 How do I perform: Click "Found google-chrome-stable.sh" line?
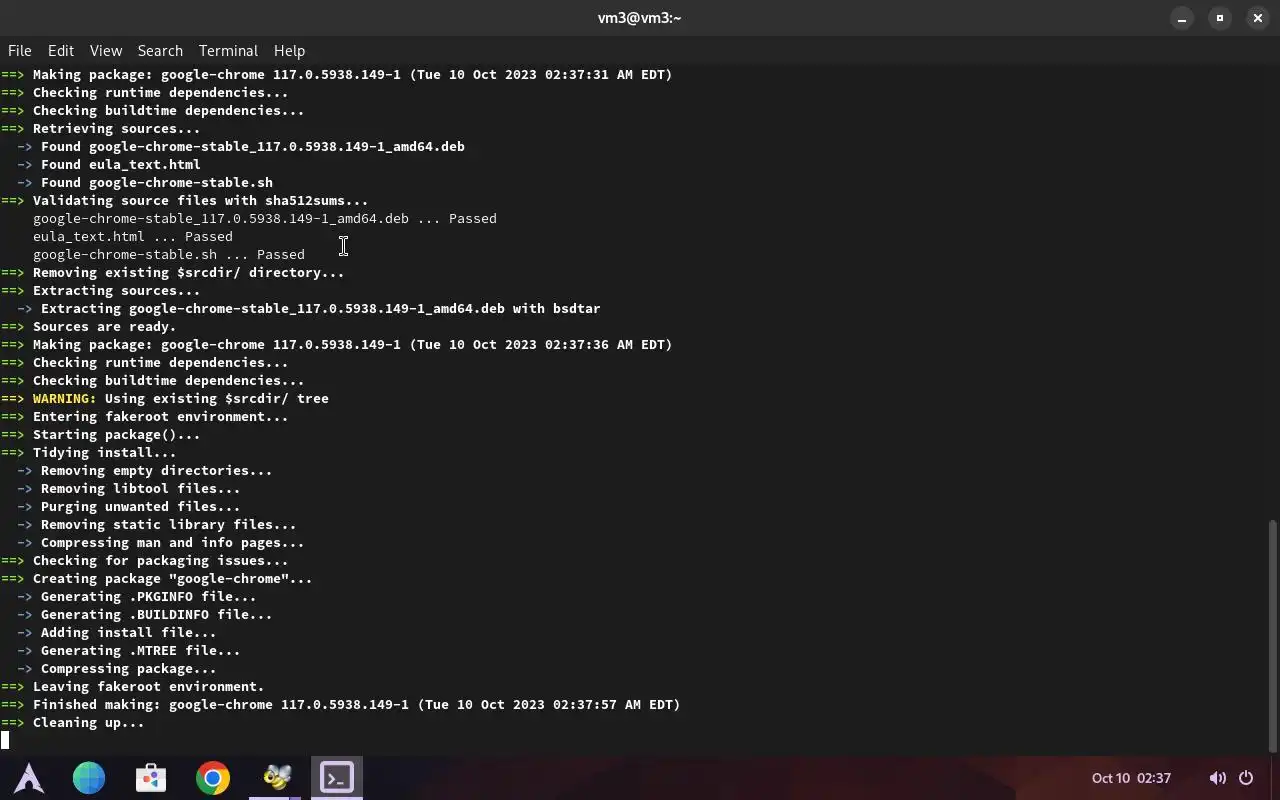click(x=156, y=182)
